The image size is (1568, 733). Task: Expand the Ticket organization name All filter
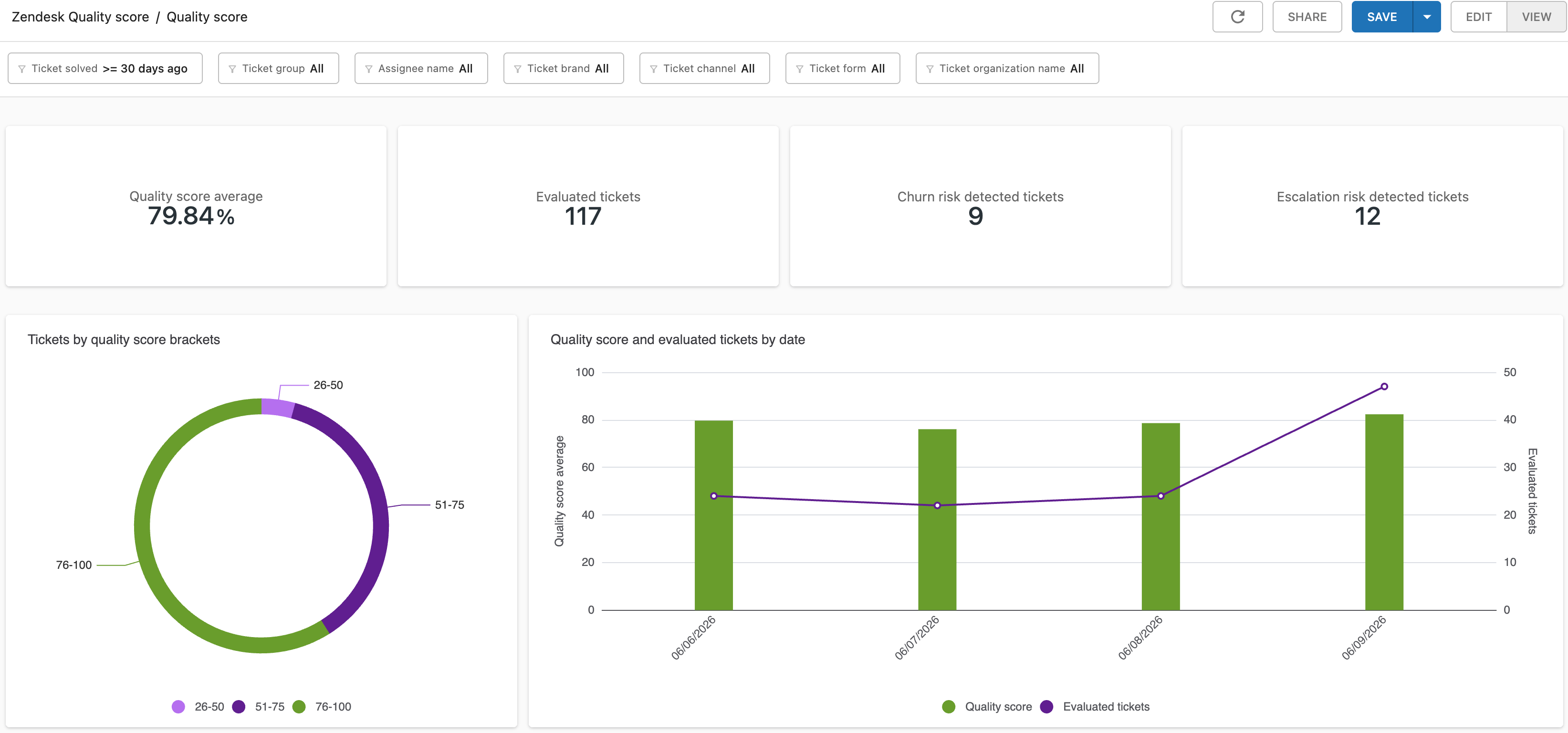(x=1007, y=68)
